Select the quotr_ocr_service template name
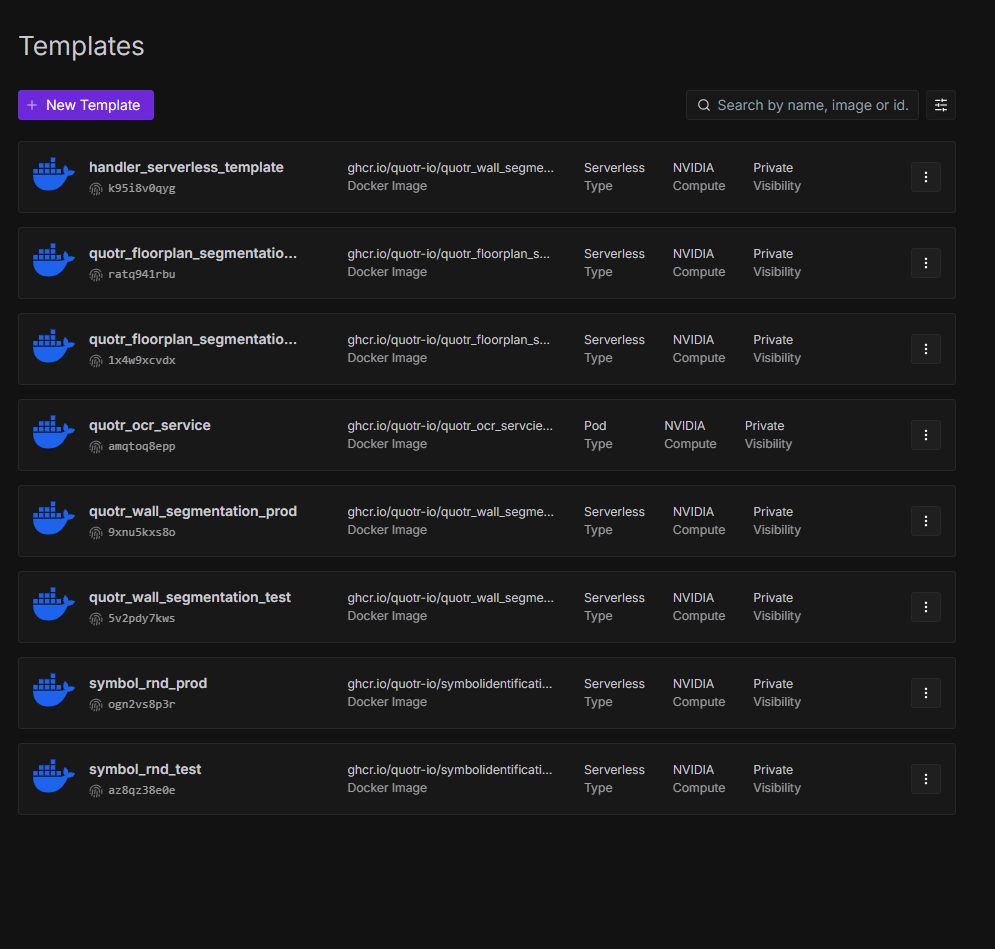995x949 pixels. 149,425
